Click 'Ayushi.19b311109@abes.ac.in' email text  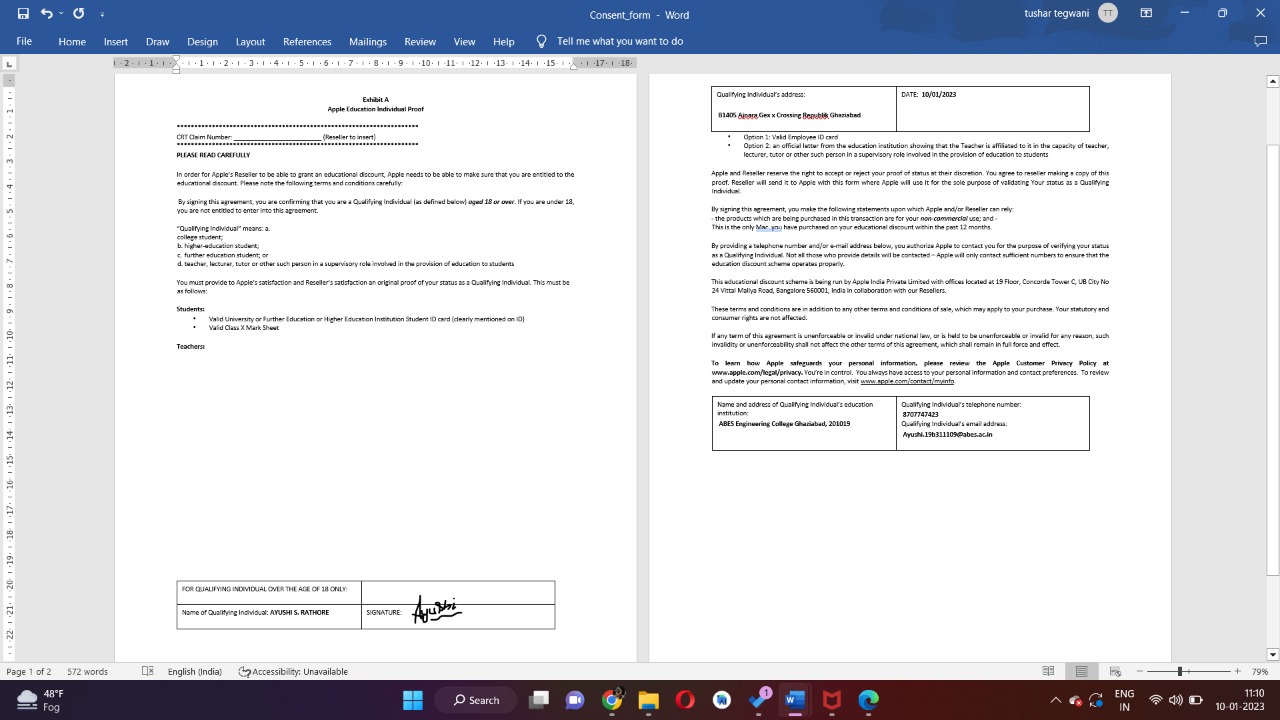coord(947,434)
